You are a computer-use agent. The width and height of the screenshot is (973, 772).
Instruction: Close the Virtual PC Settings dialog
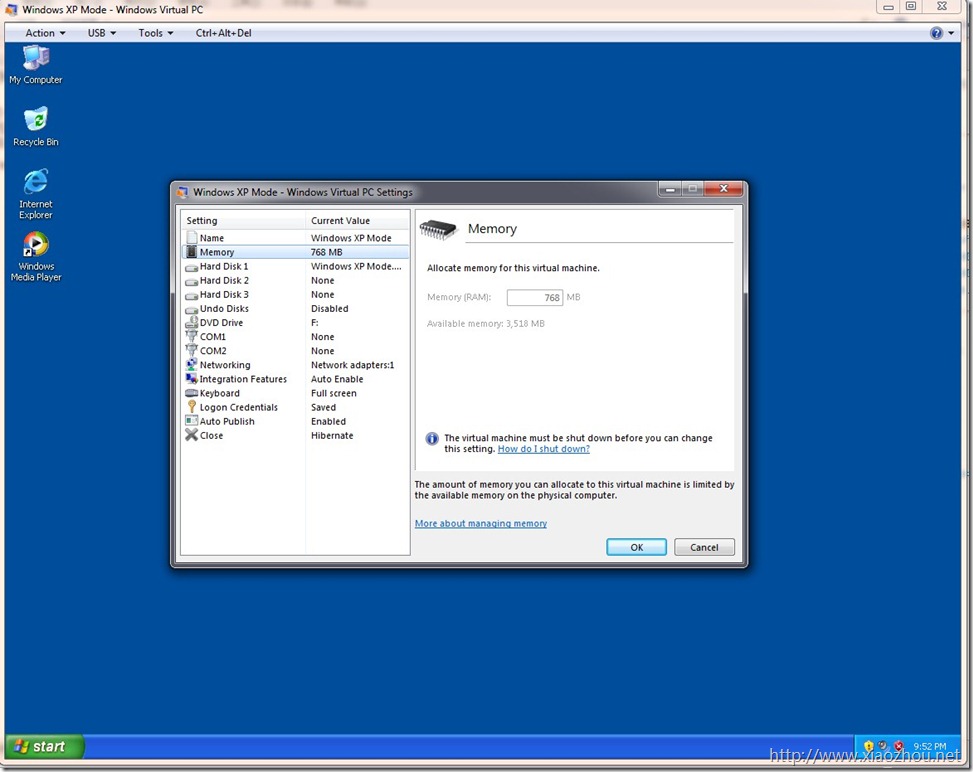724,189
